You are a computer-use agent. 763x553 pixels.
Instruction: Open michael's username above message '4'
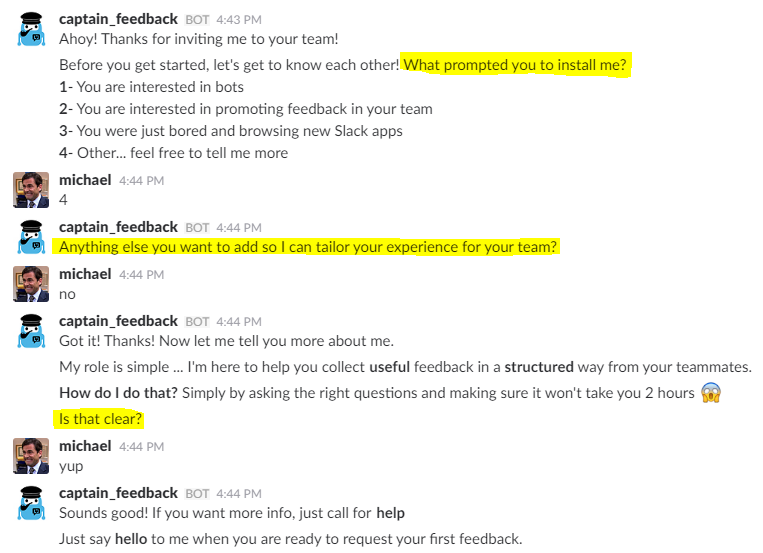85,180
